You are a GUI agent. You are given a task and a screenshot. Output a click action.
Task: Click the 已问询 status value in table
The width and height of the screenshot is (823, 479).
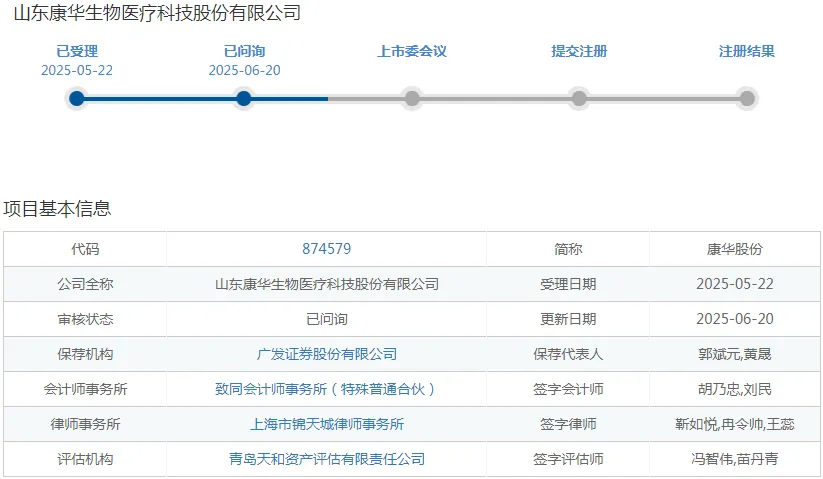tap(326, 319)
